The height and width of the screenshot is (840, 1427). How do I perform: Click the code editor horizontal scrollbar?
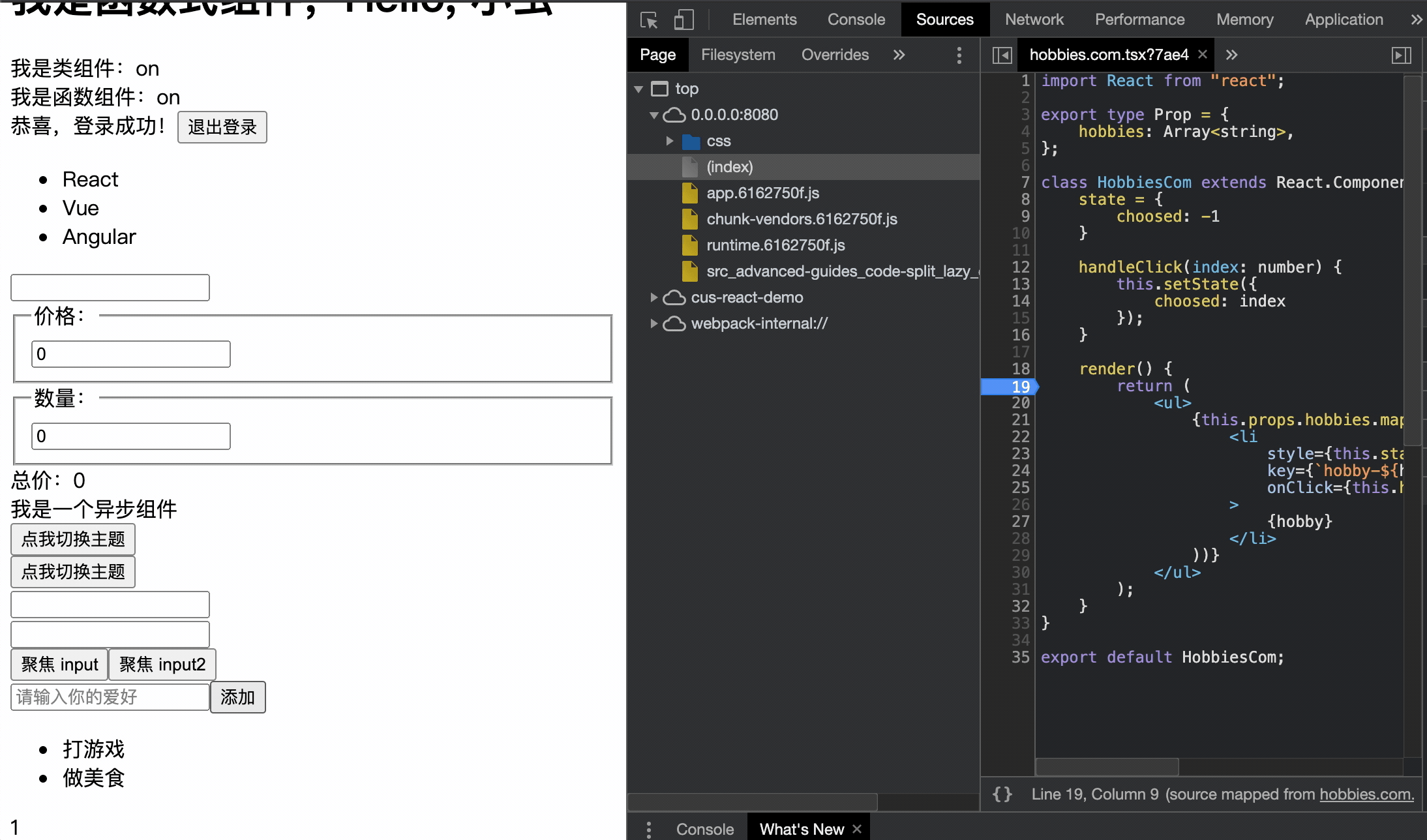point(1107,766)
